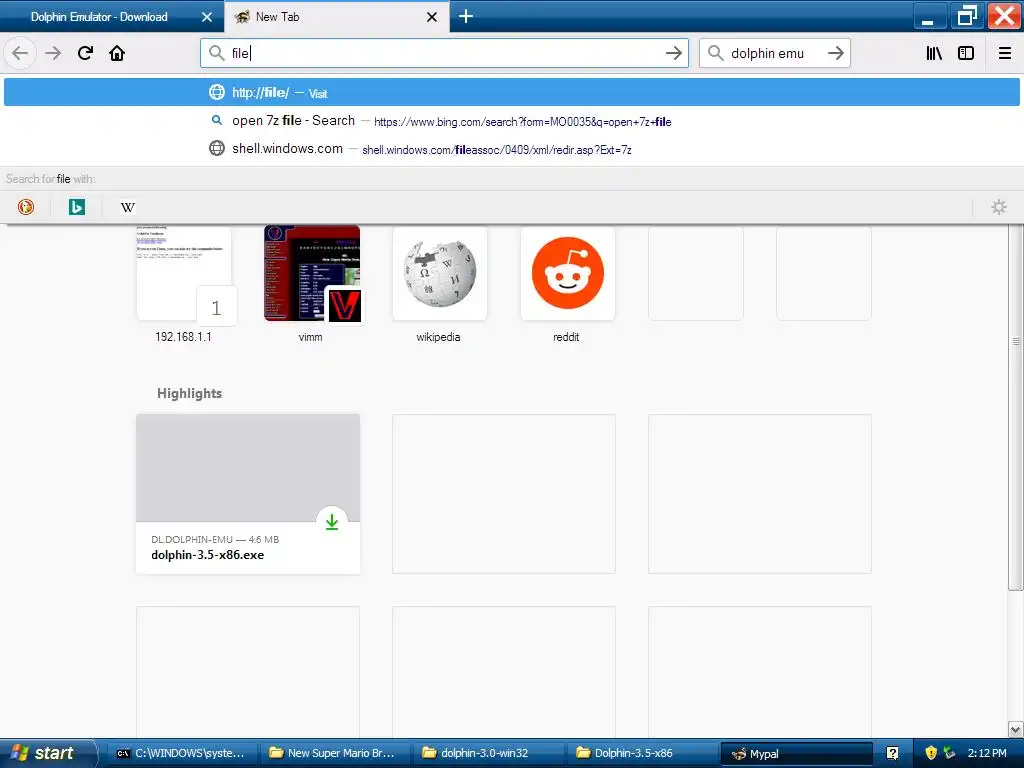
Task: Select the New Tab tab
Action: click(337, 16)
